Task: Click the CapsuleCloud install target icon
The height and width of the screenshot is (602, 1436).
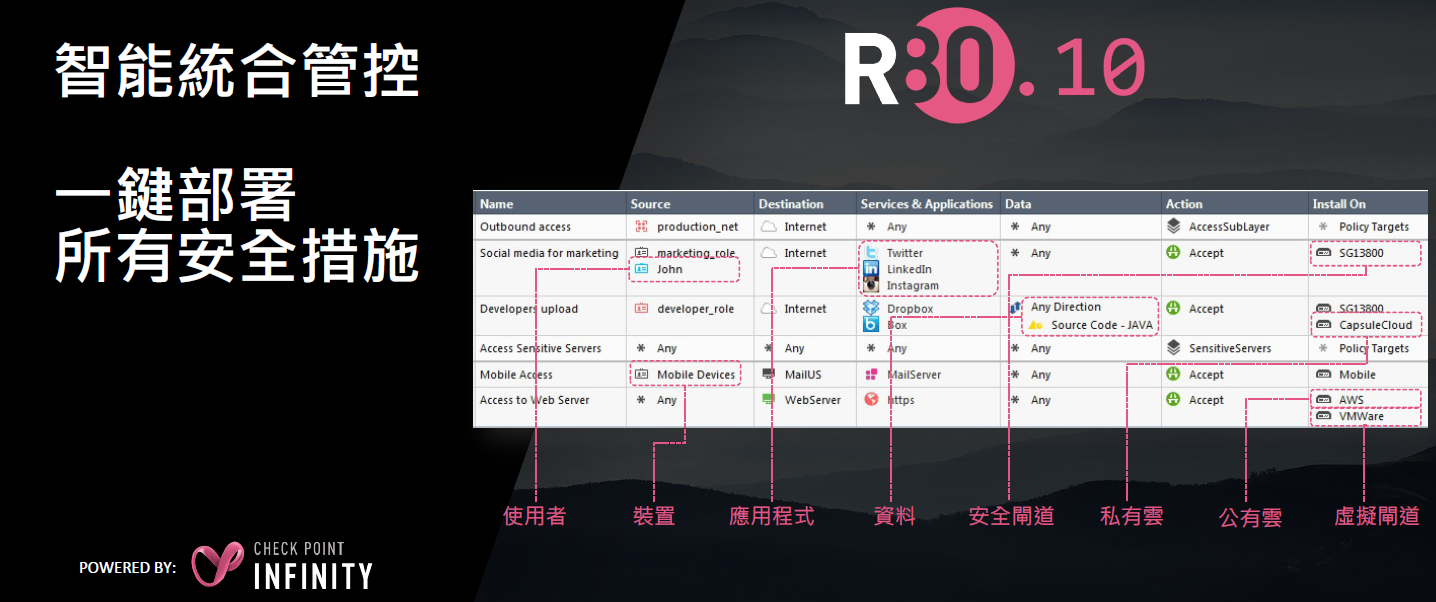Action: tap(1324, 325)
